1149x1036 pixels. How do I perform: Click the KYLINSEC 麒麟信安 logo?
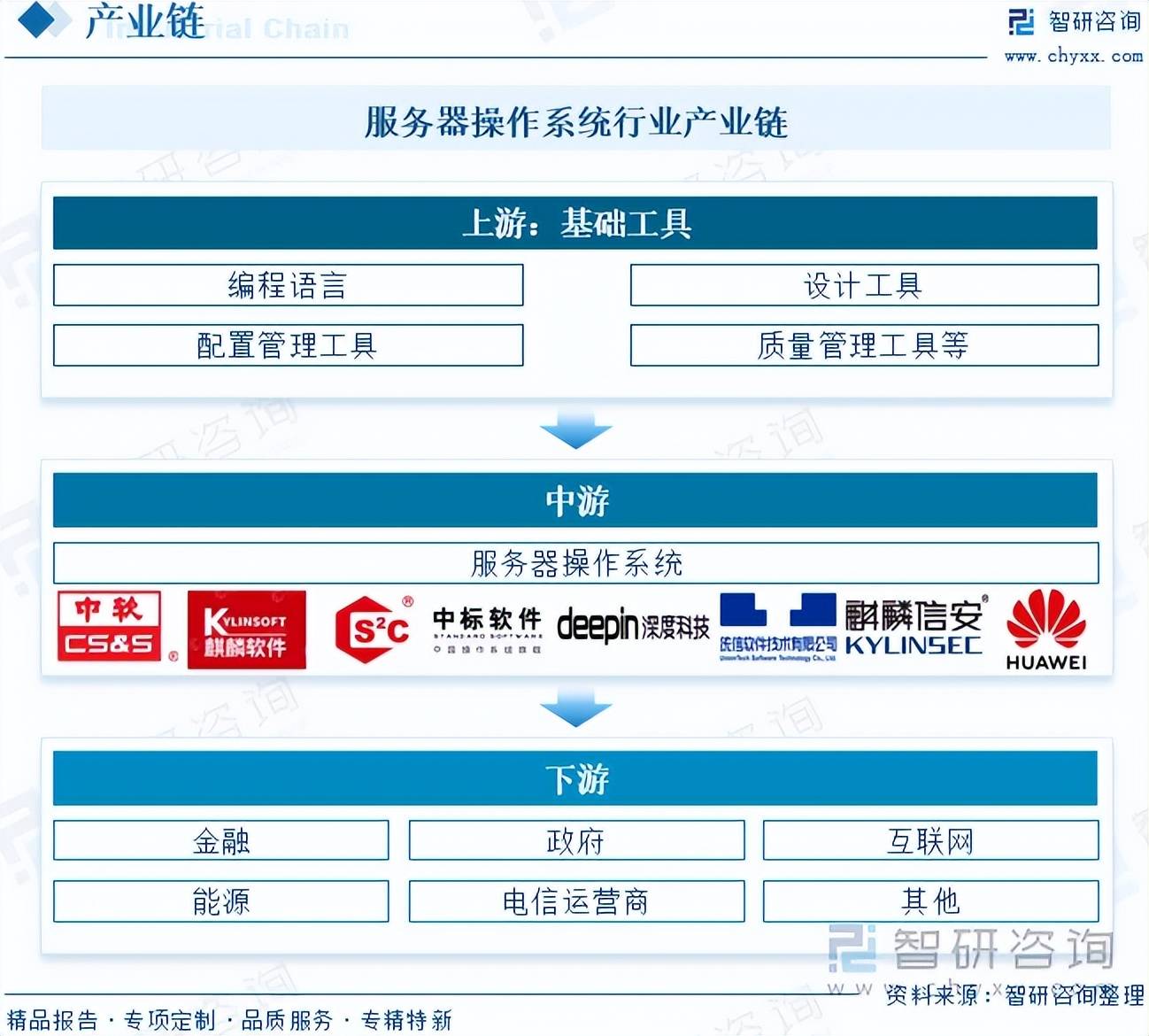click(x=914, y=627)
